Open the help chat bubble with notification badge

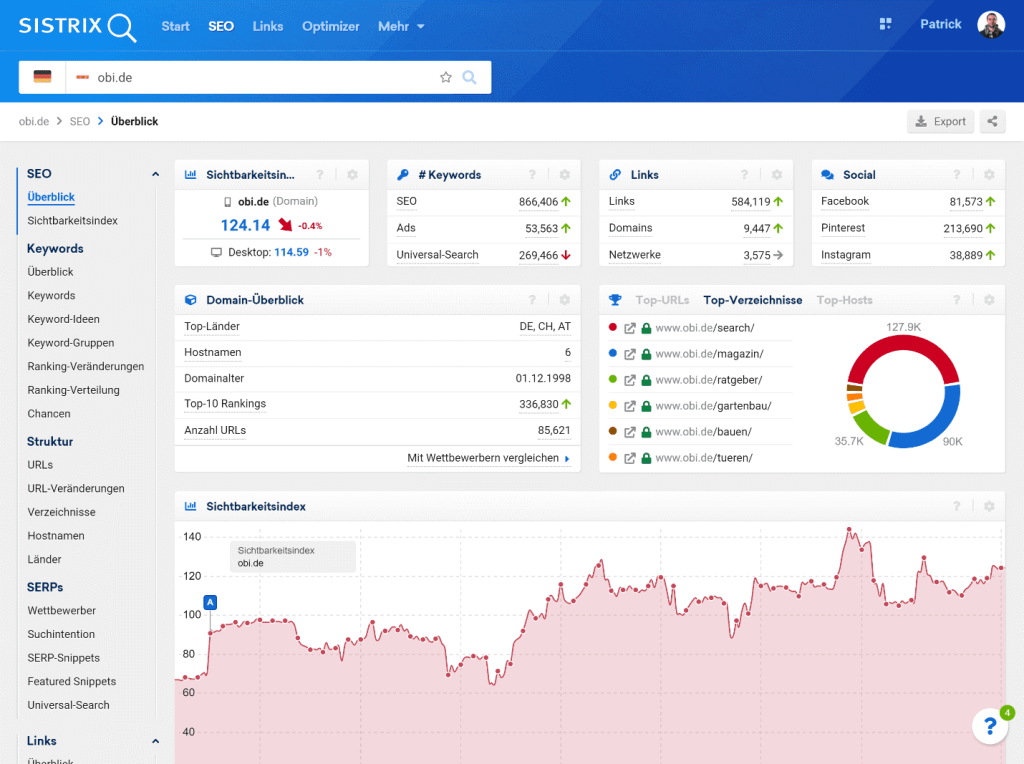[x=989, y=726]
